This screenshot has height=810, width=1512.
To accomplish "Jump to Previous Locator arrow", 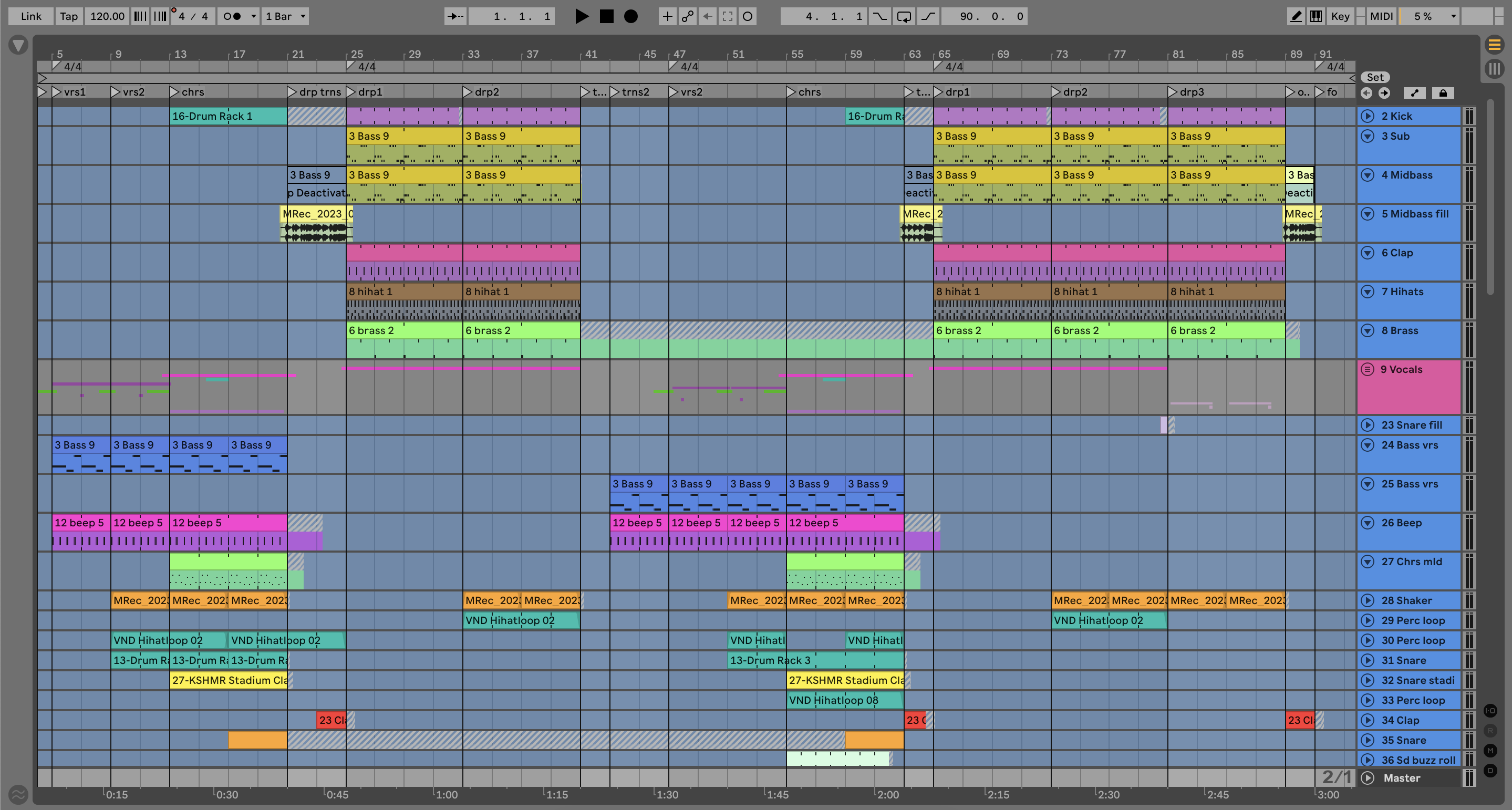I will coord(1366,93).
